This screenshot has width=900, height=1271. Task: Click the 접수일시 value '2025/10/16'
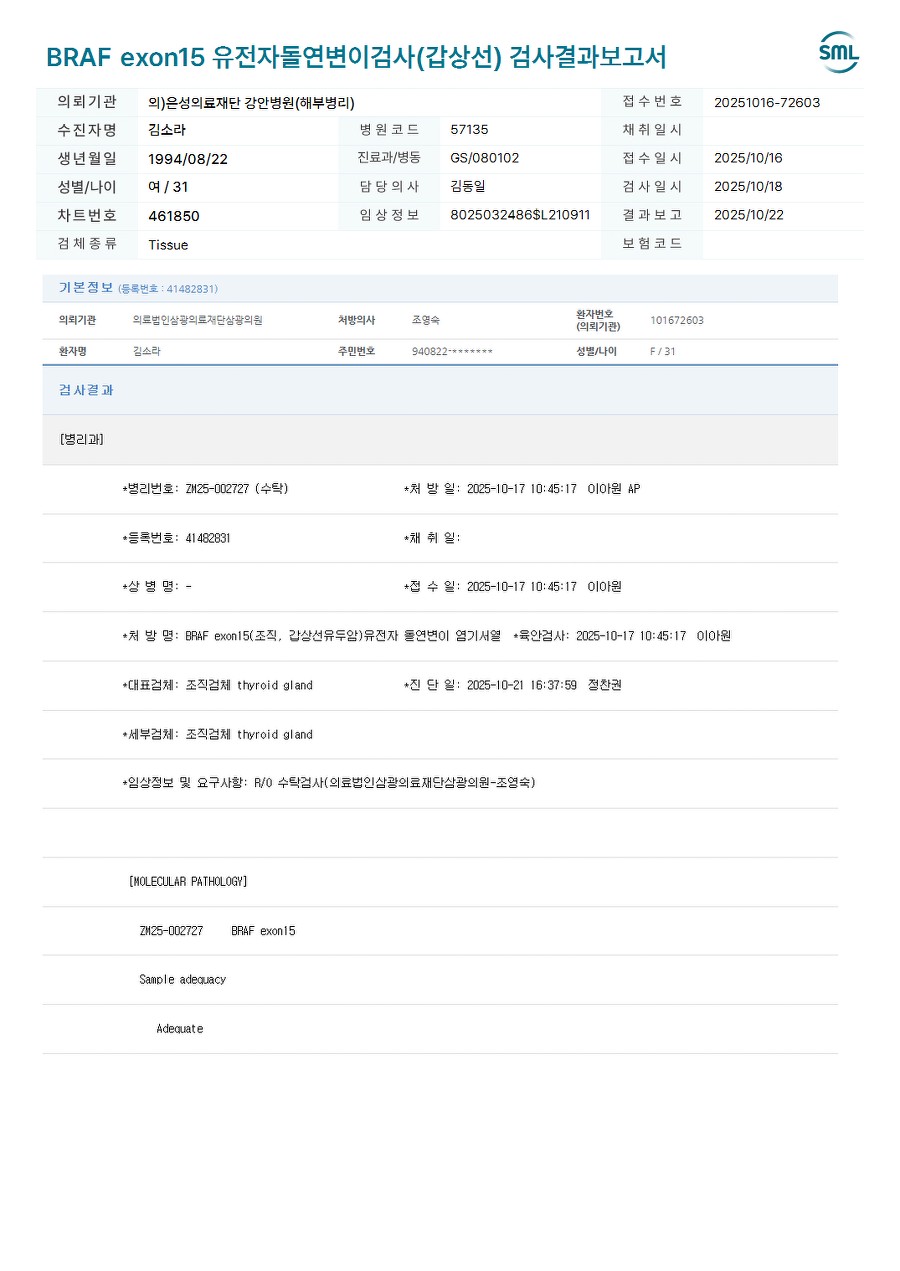pos(748,158)
